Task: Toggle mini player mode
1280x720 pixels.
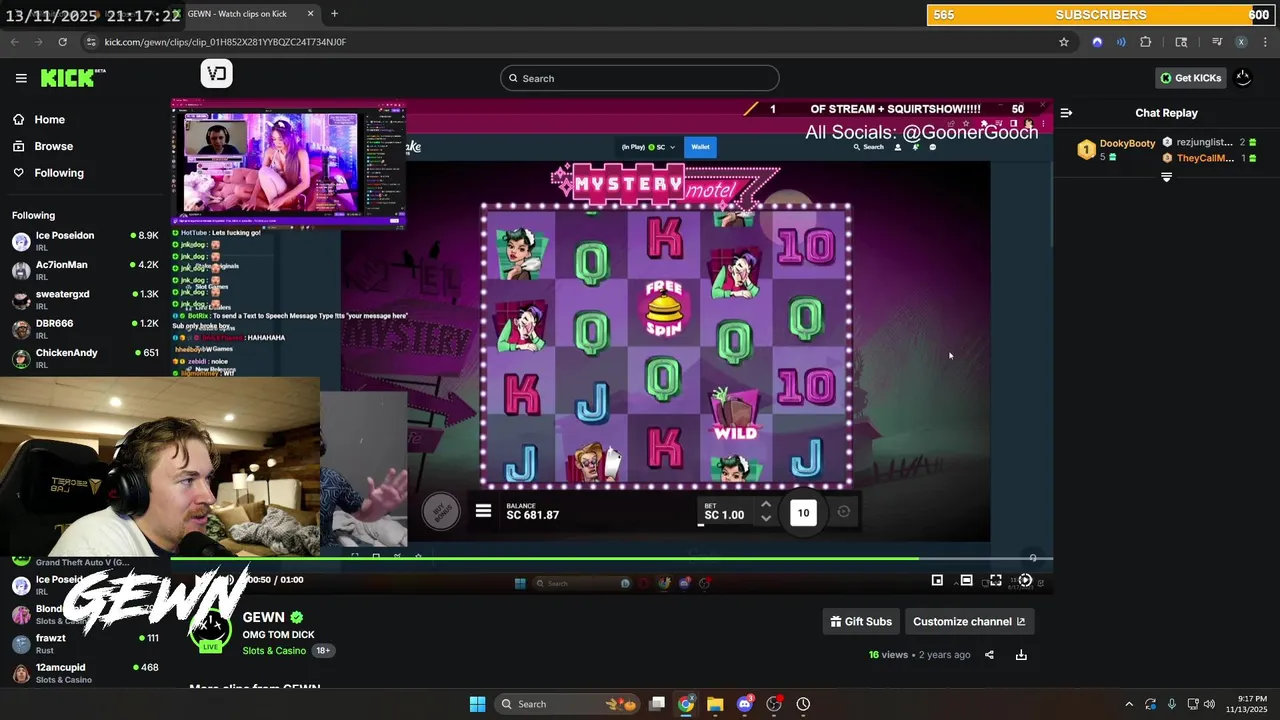Action: pyautogui.click(x=937, y=580)
